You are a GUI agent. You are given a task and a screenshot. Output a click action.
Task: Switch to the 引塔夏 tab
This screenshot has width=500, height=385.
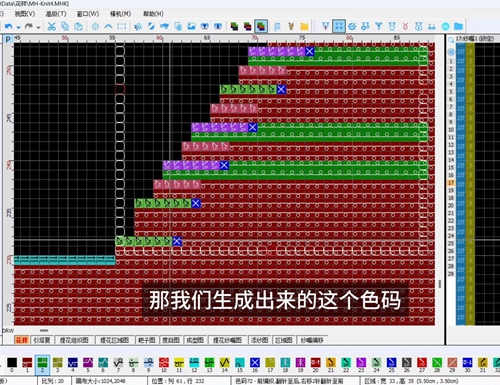pos(42,340)
